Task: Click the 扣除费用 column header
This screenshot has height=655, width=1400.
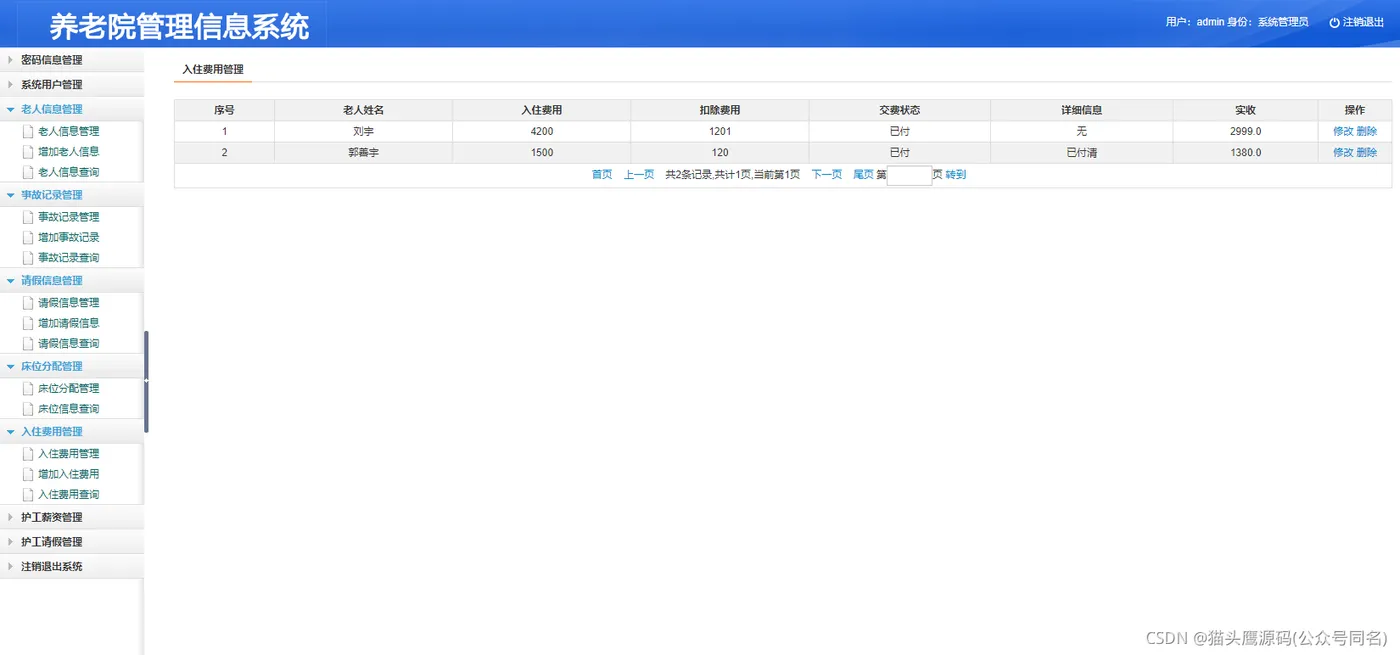Action: coord(720,110)
